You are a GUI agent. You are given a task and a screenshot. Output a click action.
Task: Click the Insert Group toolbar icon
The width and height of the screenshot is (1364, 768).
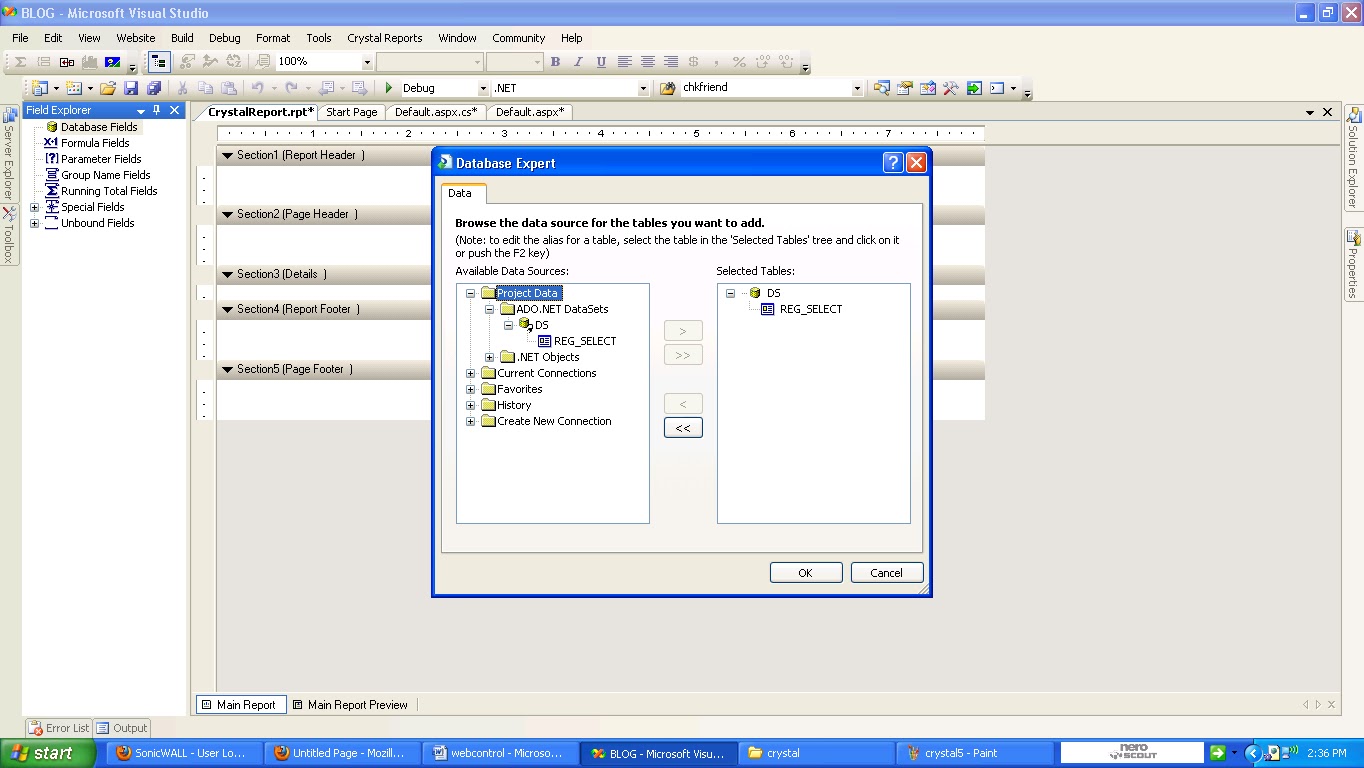[x=43, y=62]
